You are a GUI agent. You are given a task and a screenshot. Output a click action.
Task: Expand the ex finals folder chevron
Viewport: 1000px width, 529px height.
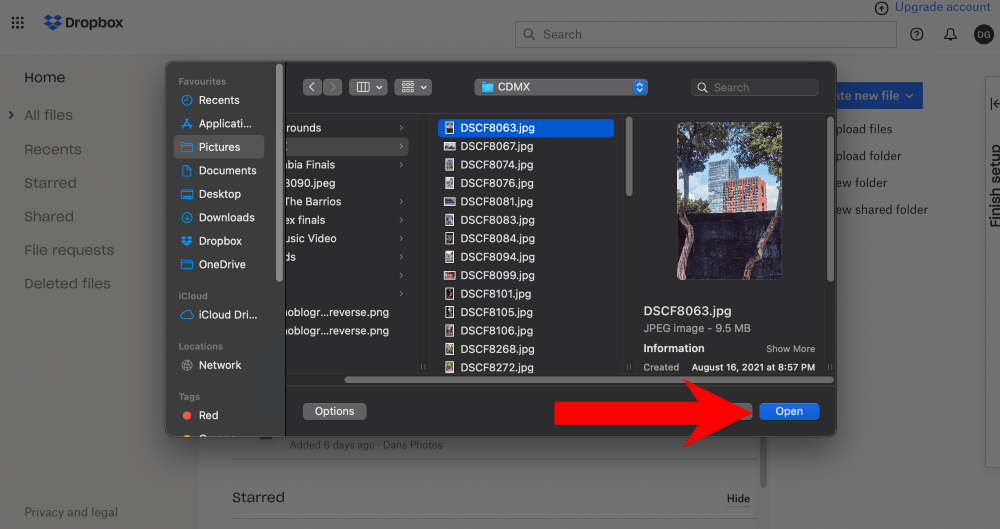pyautogui.click(x=401, y=220)
